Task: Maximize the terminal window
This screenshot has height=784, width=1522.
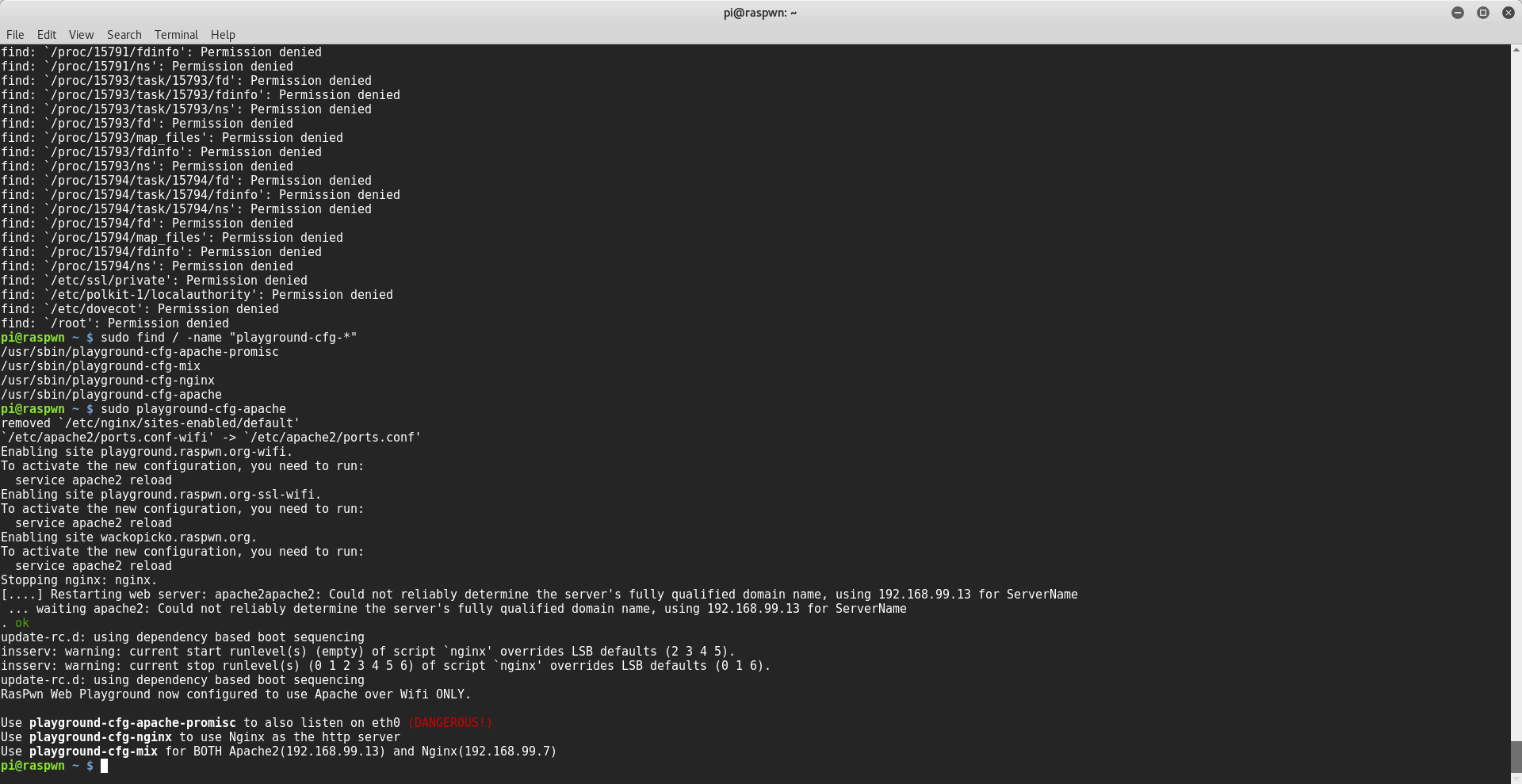Action: [1482, 13]
